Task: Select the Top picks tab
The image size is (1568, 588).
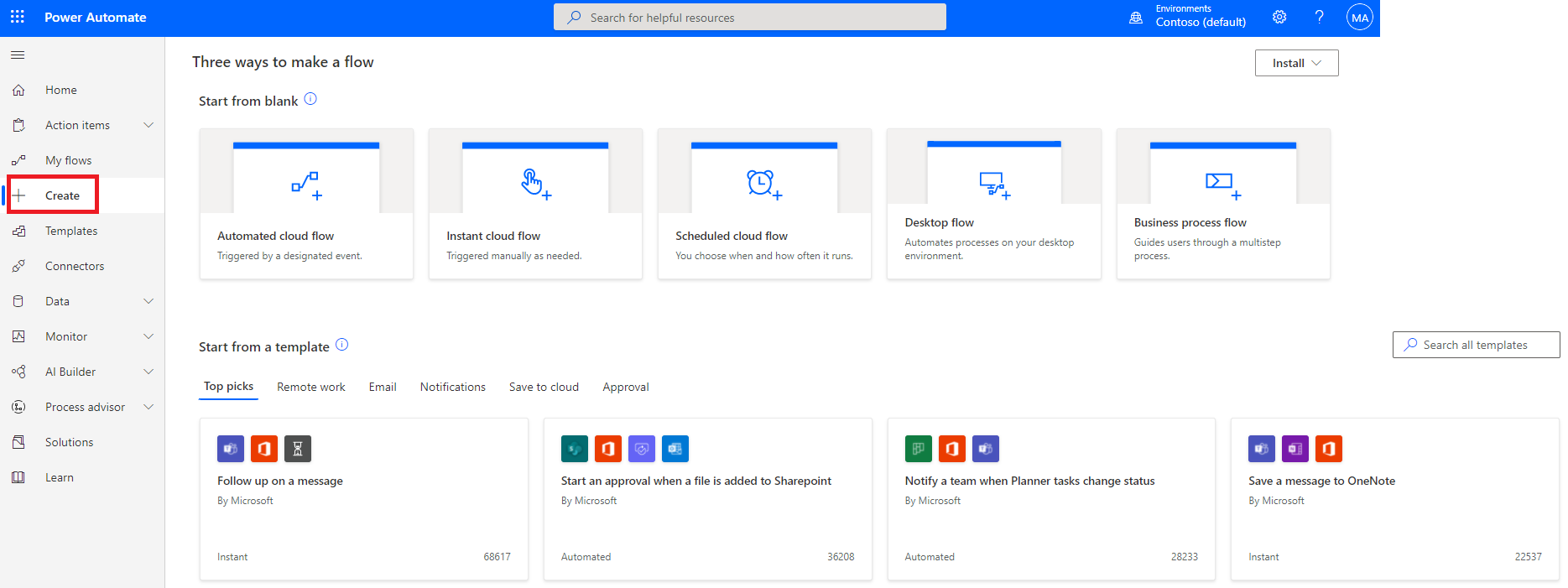Action: pos(228,387)
